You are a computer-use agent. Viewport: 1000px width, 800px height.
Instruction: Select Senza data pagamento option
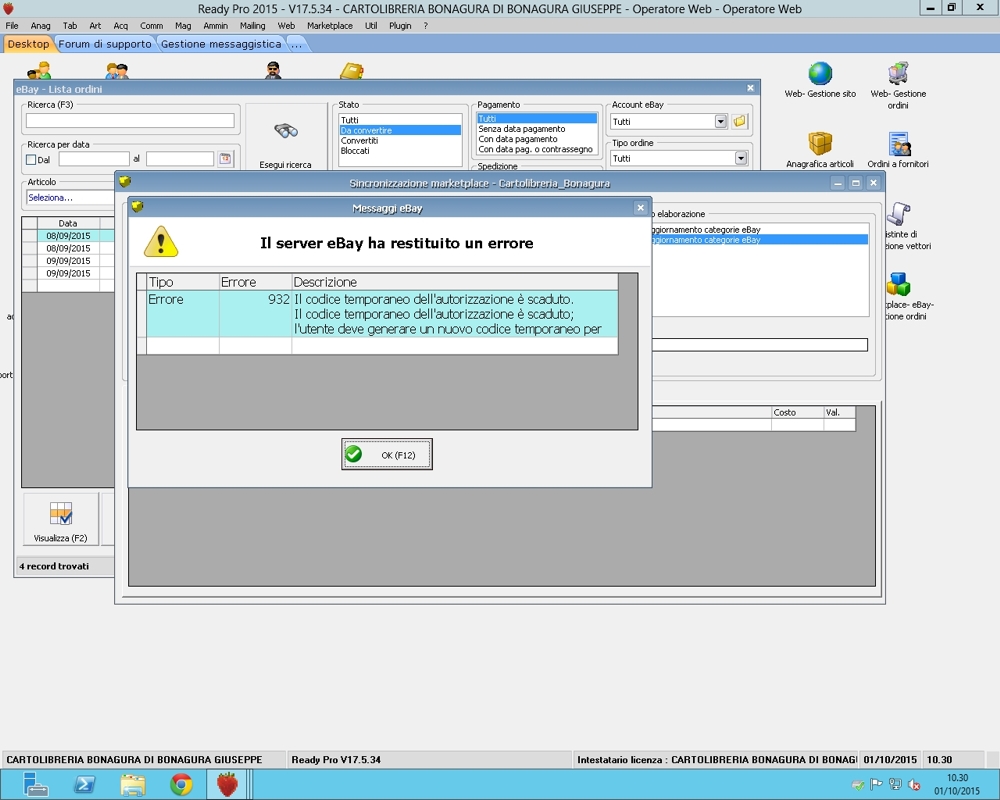pos(537,129)
